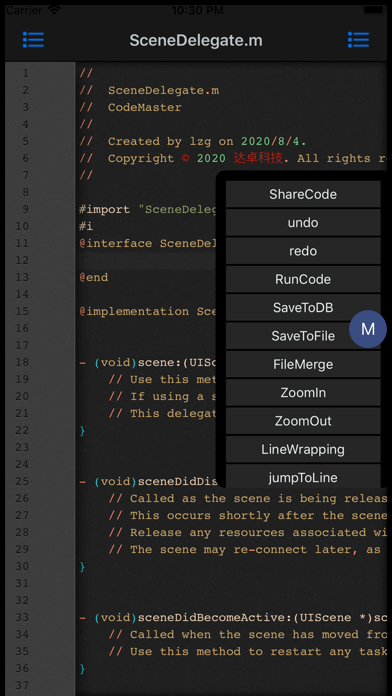Tap ZoomIn in the menu
392x696 pixels.
coord(303,393)
